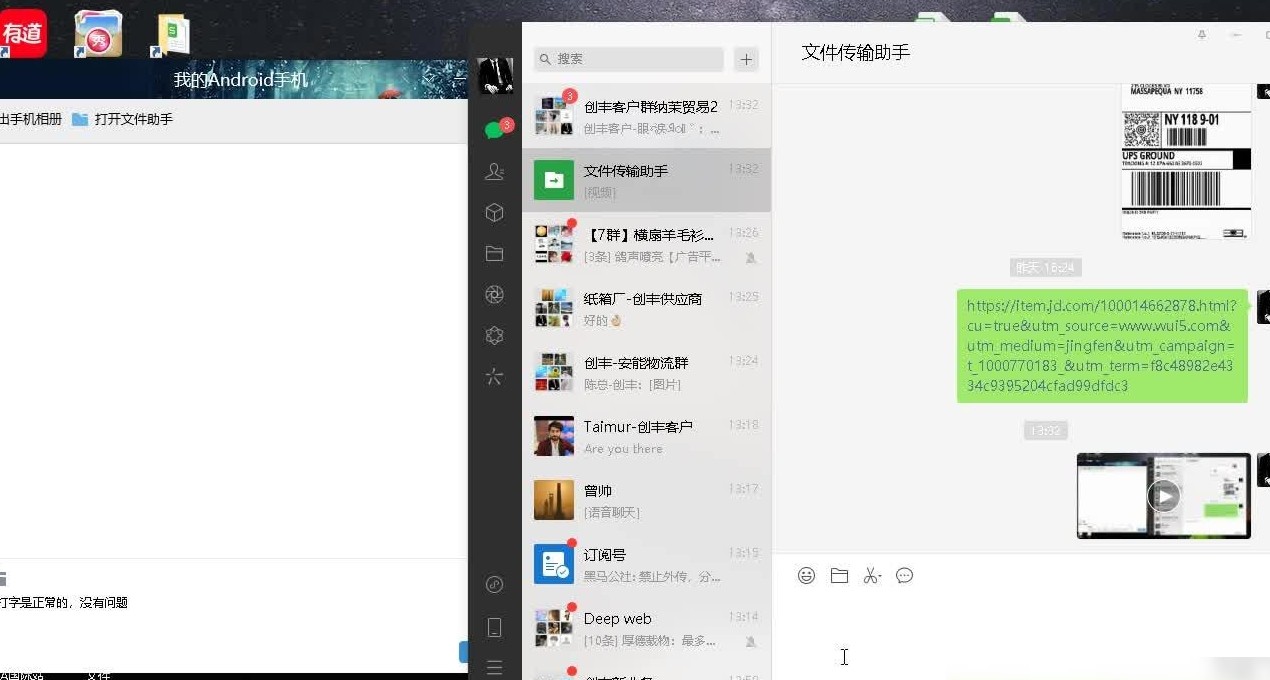This screenshot has height=680, width=1270.
Task: Click the plus button to start chat
Action: click(x=746, y=59)
